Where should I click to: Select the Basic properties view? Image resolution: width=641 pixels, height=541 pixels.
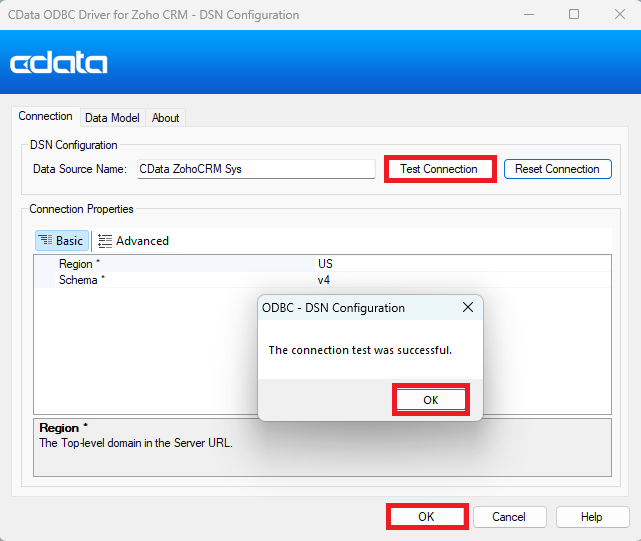pos(62,240)
